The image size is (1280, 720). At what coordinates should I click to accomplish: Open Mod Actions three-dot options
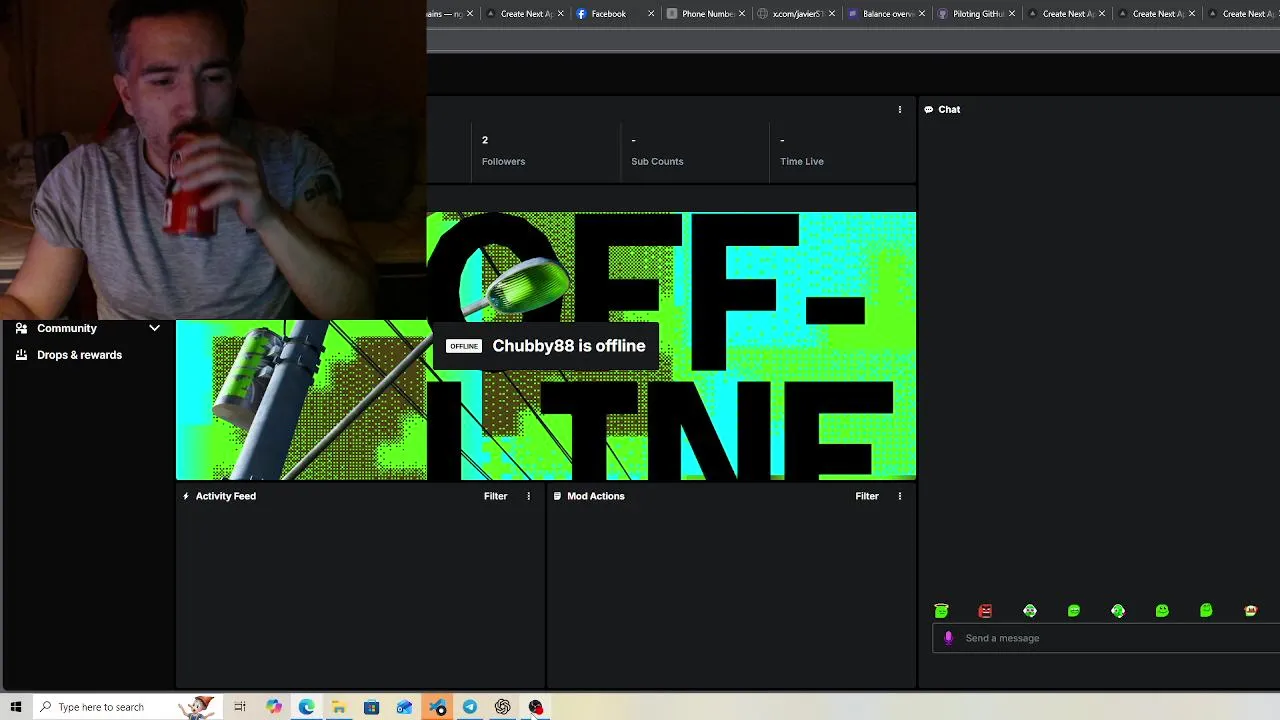tap(899, 496)
